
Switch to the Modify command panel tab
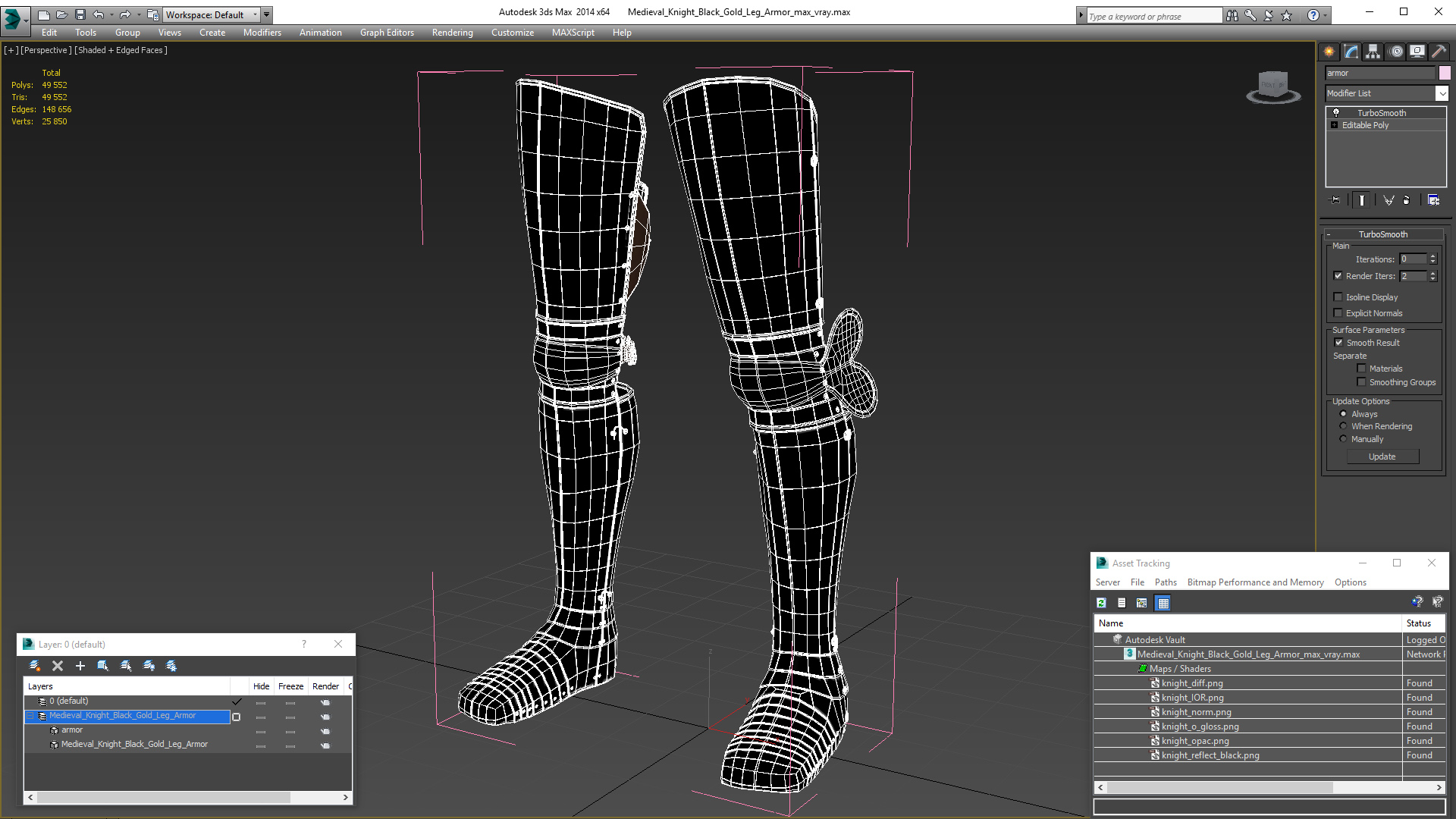[1351, 52]
